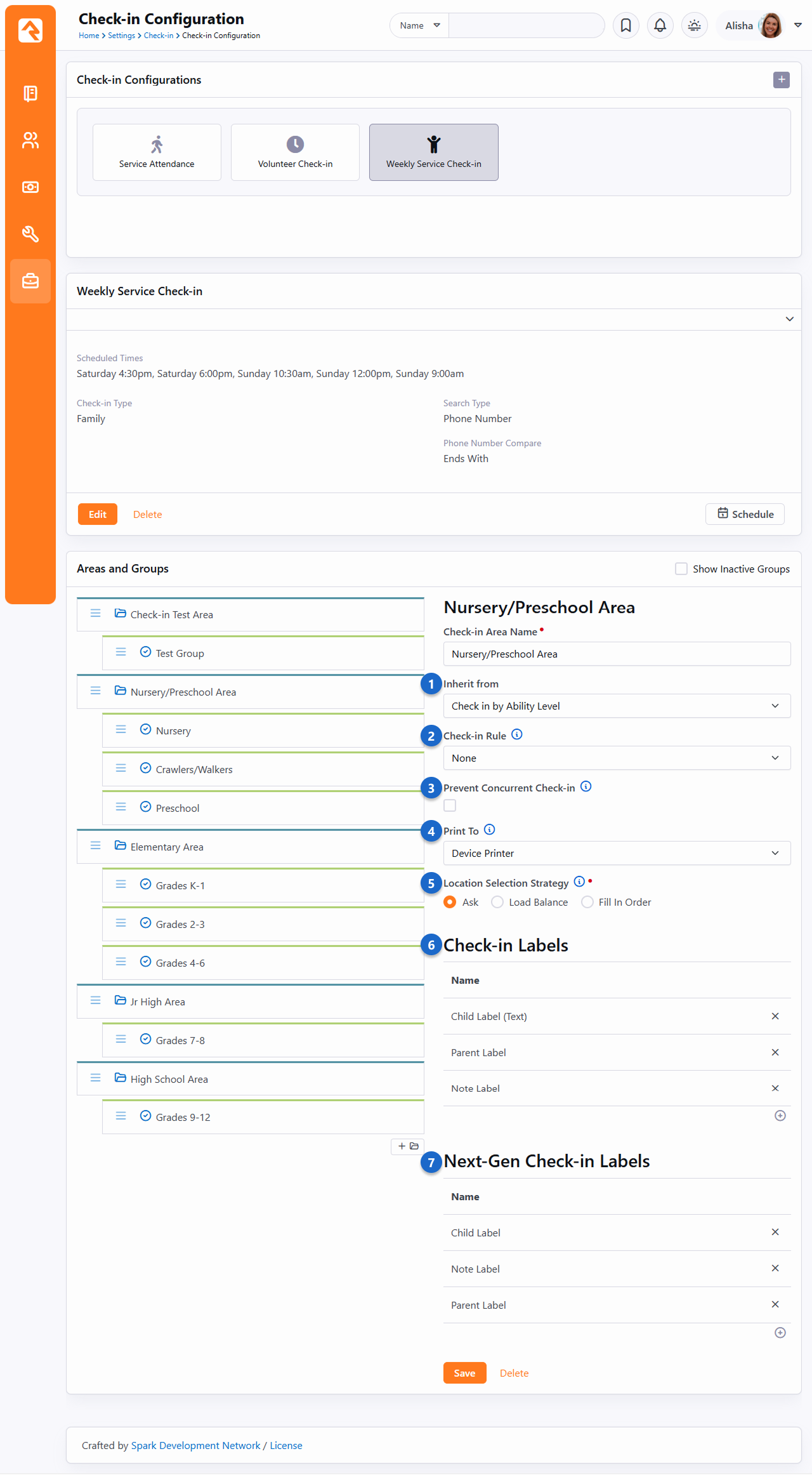Toggle Prevent Concurrent Check-in checkbox
Viewport: 812px width, 1475px height.
[x=450, y=805]
